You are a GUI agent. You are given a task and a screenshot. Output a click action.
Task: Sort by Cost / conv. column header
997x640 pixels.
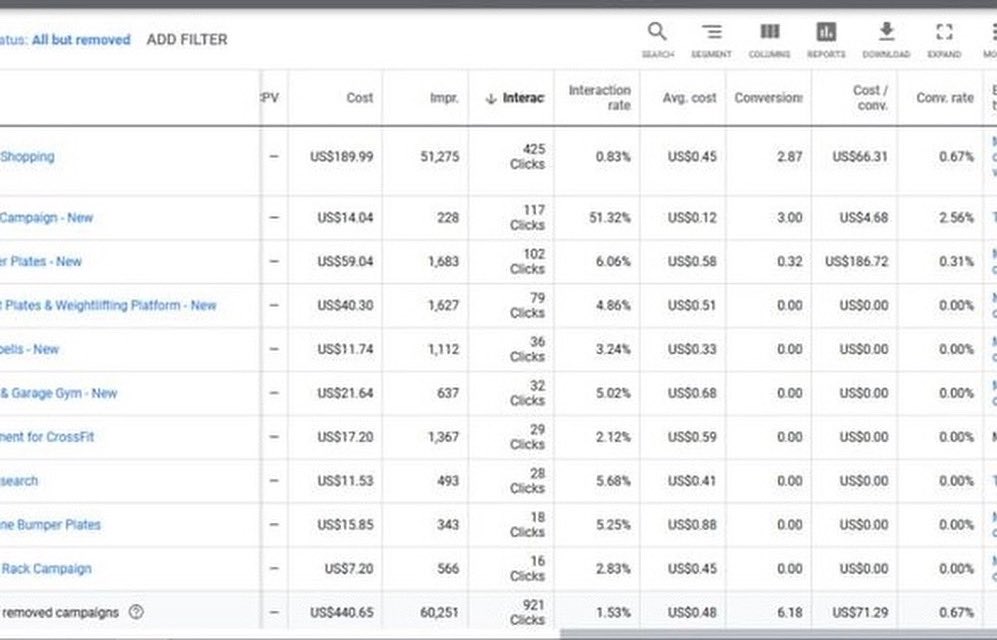tap(870, 98)
